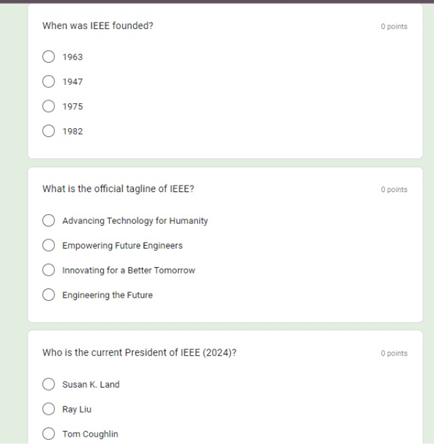Click the Advancing Technology for Humanity label text
Viewport: 434px width, 444px height.
(135, 221)
